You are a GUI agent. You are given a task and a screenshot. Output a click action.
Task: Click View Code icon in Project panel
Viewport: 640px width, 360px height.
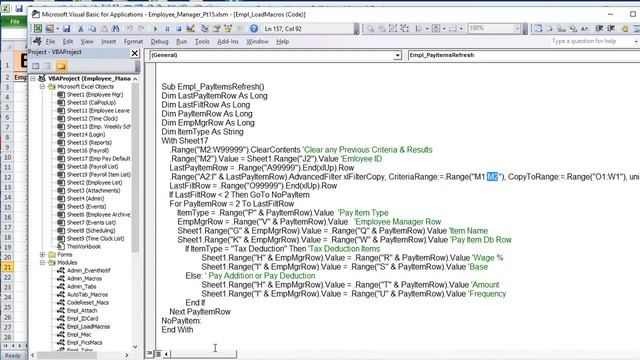(36, 66)
